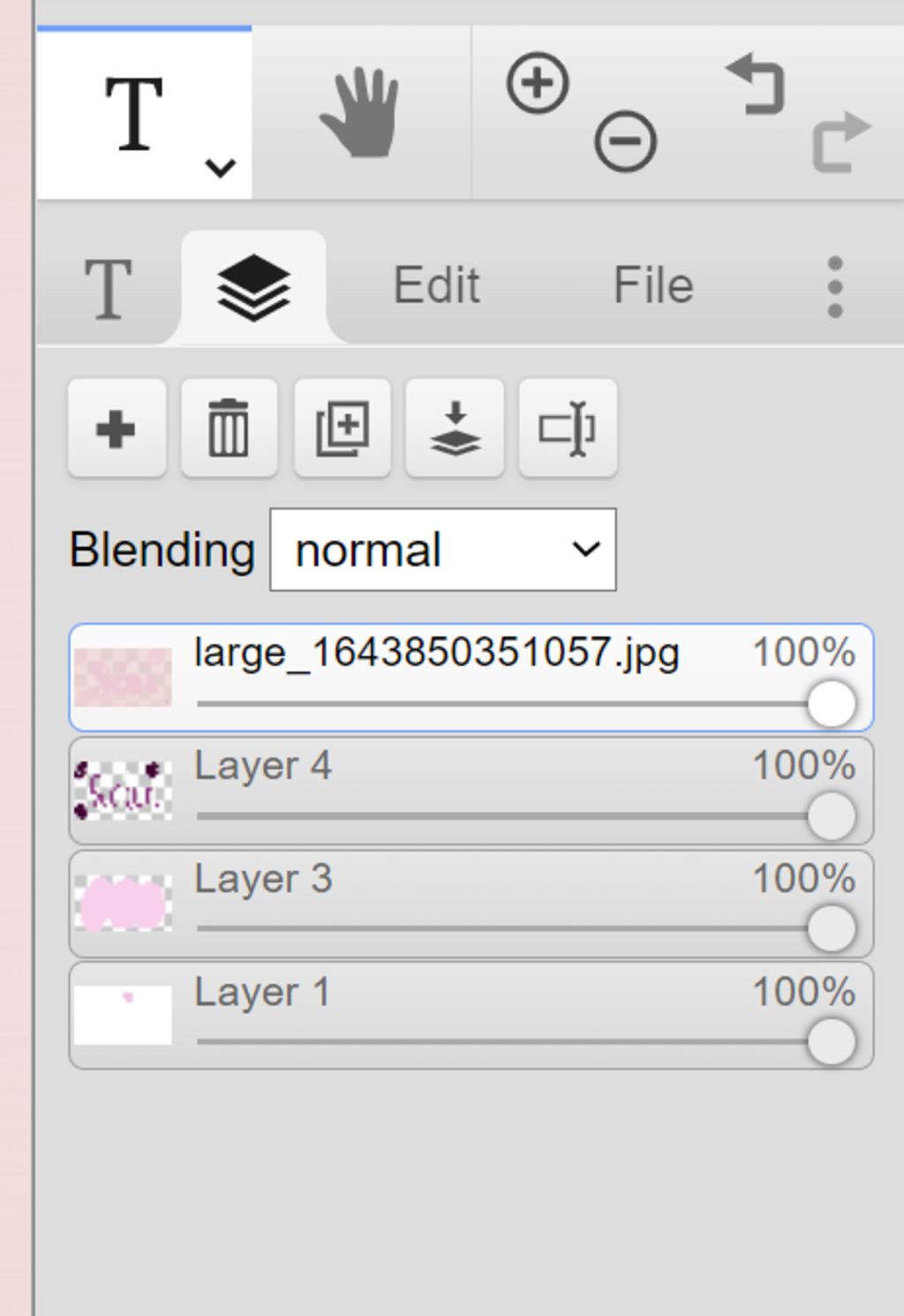Select Layer 3 in layers list
The image size is (904, 1316).
(471, 904)
